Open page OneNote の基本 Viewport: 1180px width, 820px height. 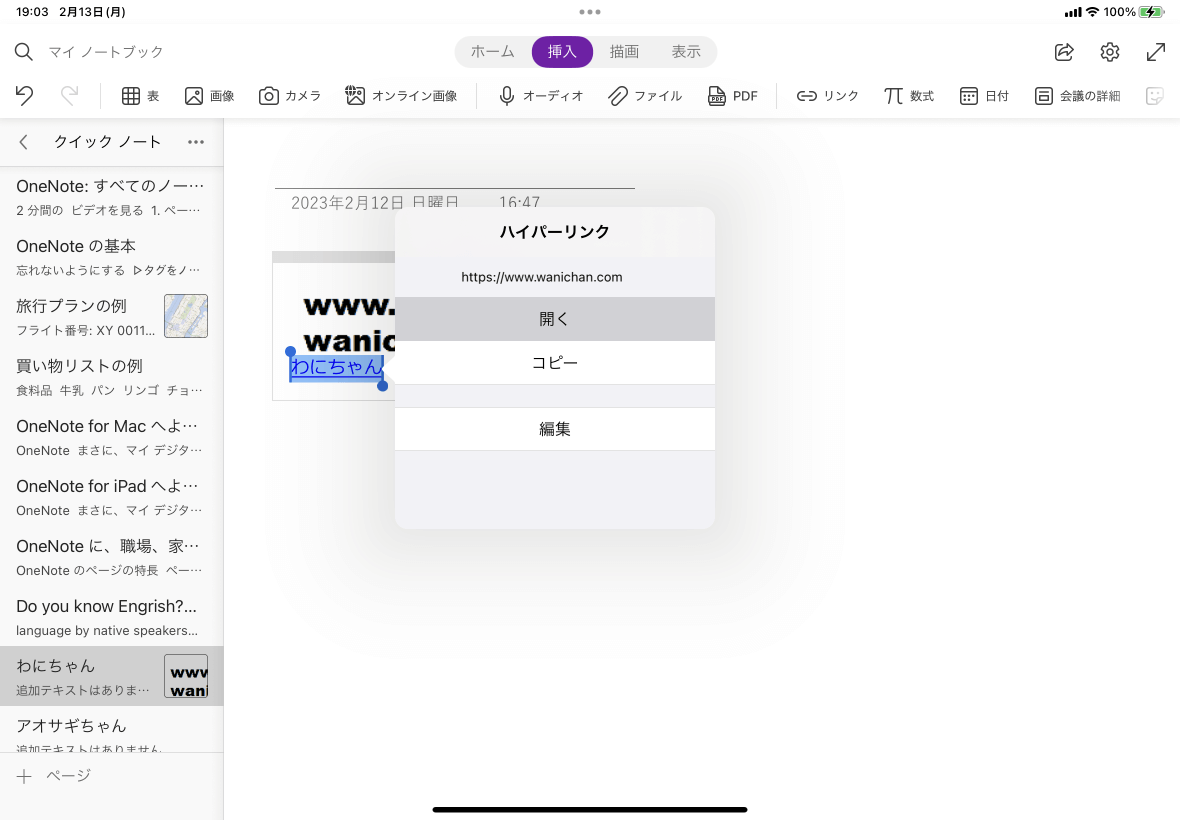coord(111,257)
